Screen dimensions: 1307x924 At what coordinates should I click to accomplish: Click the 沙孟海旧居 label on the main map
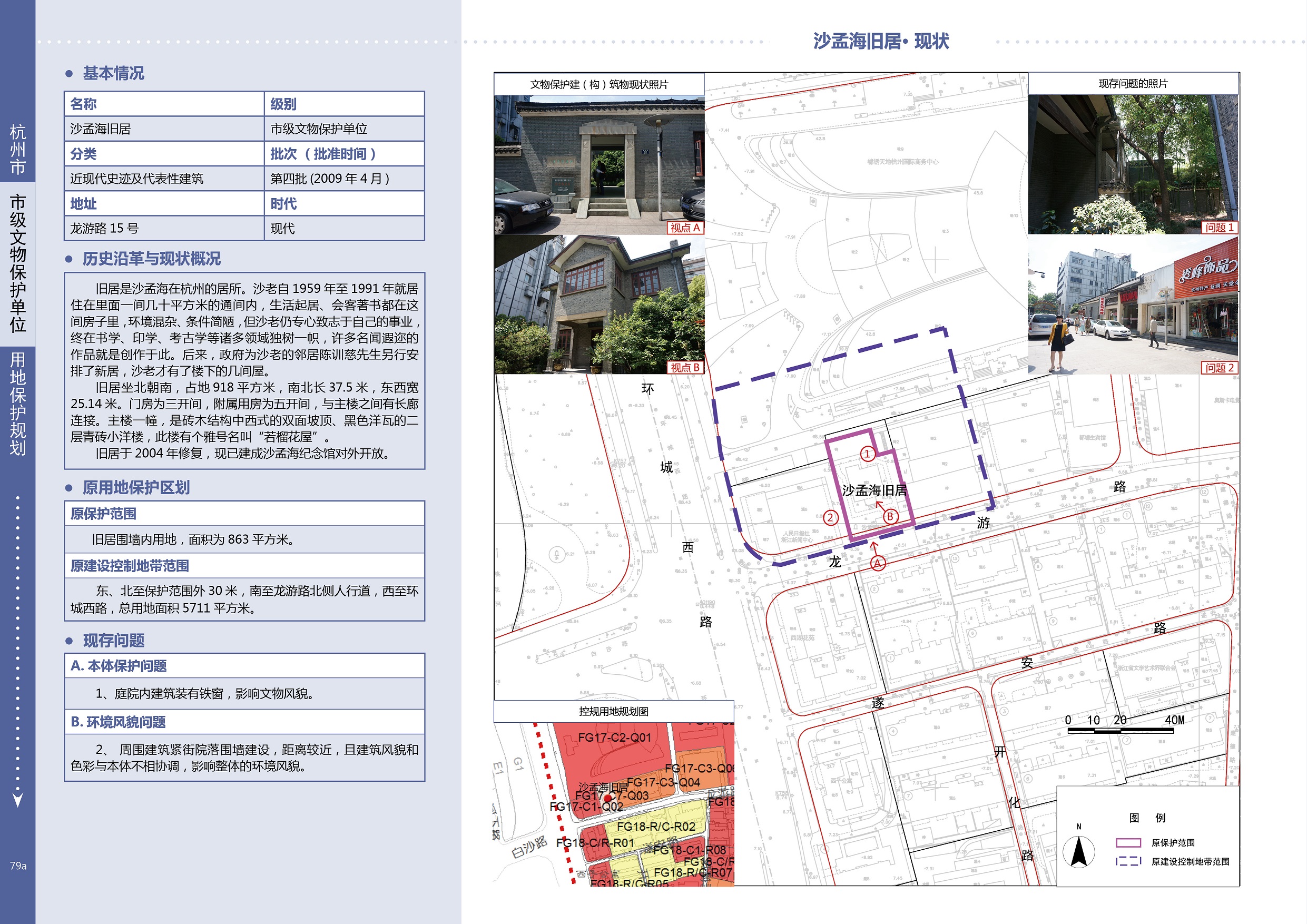tap(874, 490)
